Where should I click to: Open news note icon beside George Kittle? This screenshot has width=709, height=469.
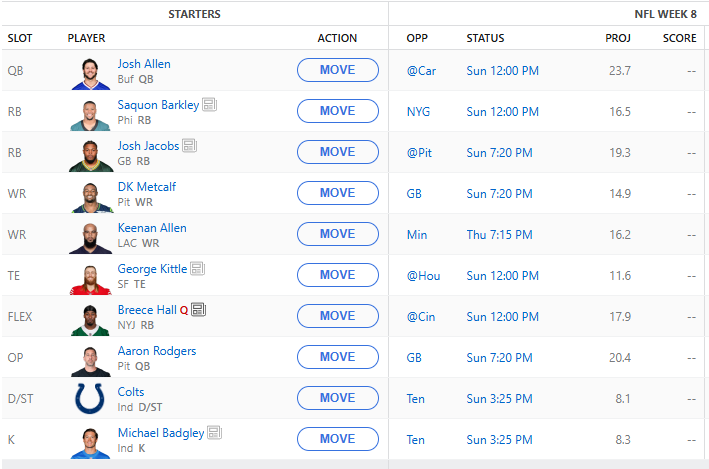coord(197,269)
